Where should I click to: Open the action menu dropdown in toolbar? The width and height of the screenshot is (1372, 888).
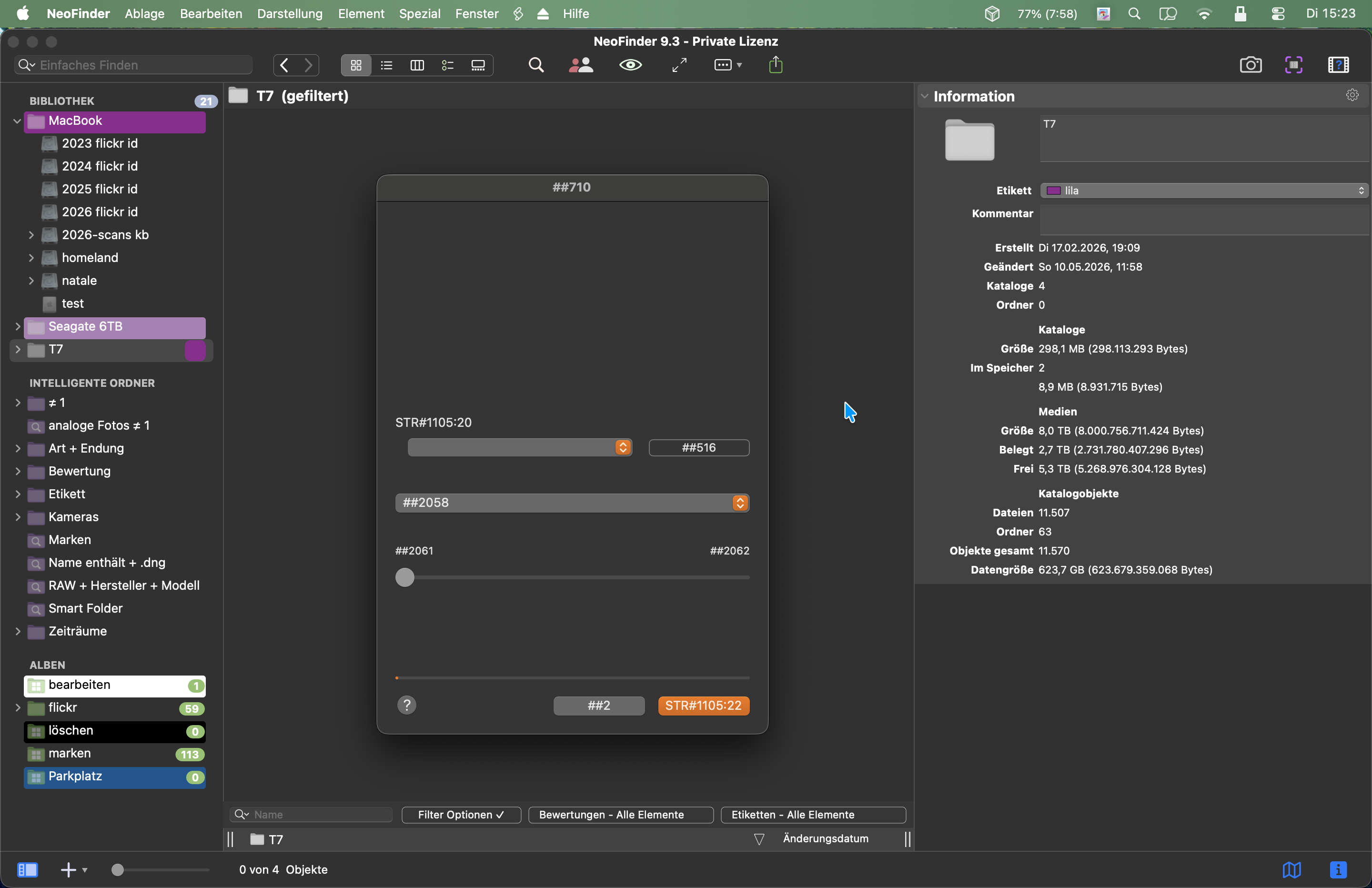[727, 65]
